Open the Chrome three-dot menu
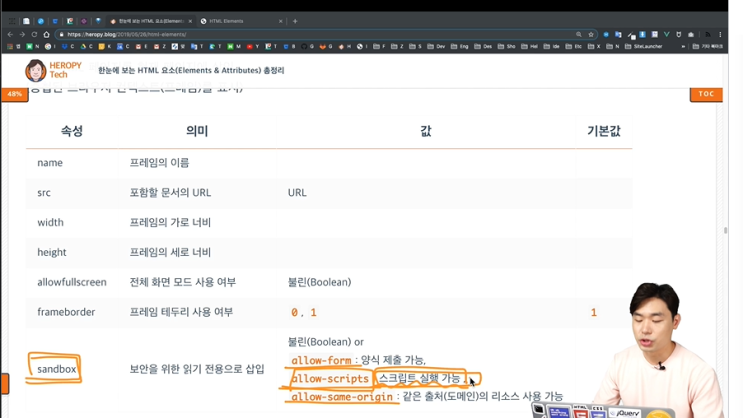This screenshot has height=418, width=743. (x=720, y=34)
